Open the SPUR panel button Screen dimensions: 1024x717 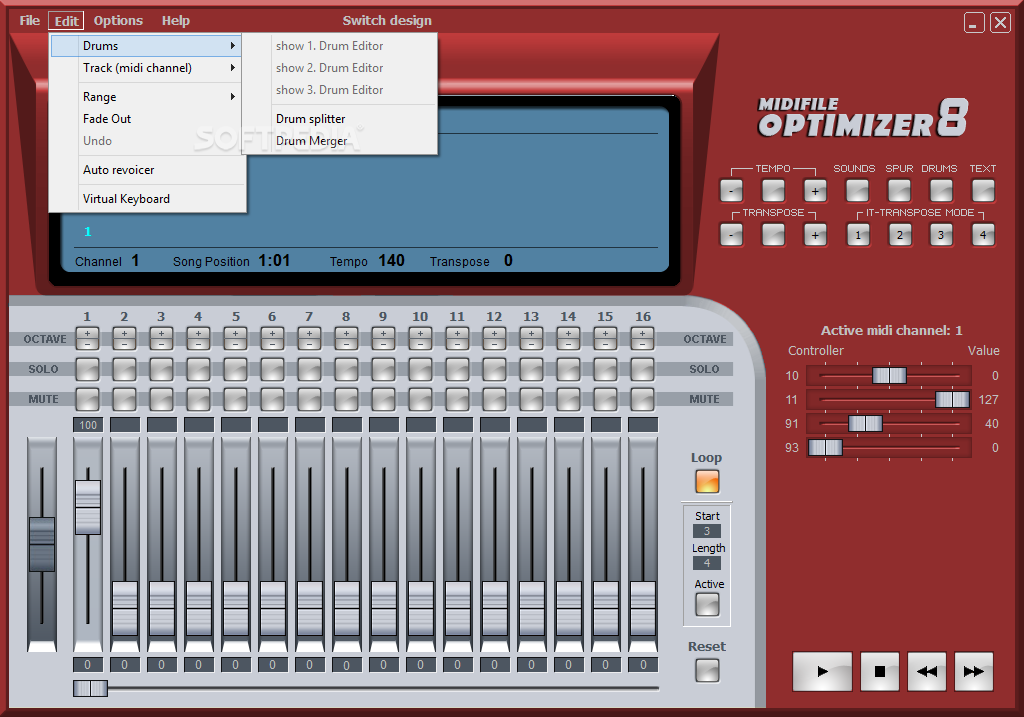click(899, 191)
